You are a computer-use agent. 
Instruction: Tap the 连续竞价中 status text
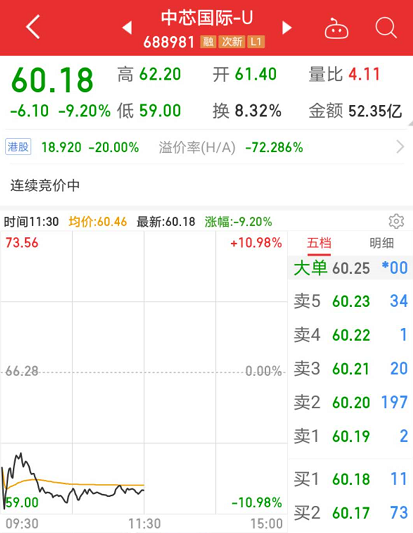pos(45,186)
